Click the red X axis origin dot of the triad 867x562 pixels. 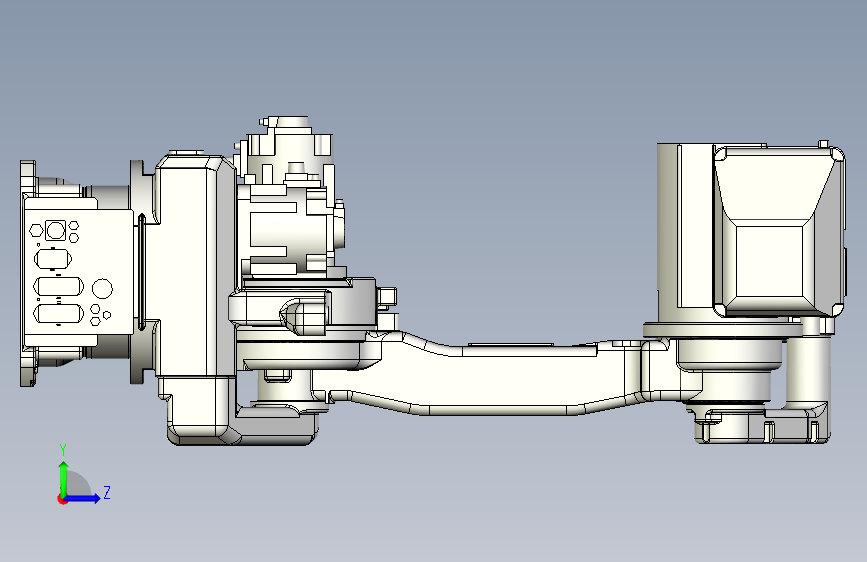click(61, 499)
